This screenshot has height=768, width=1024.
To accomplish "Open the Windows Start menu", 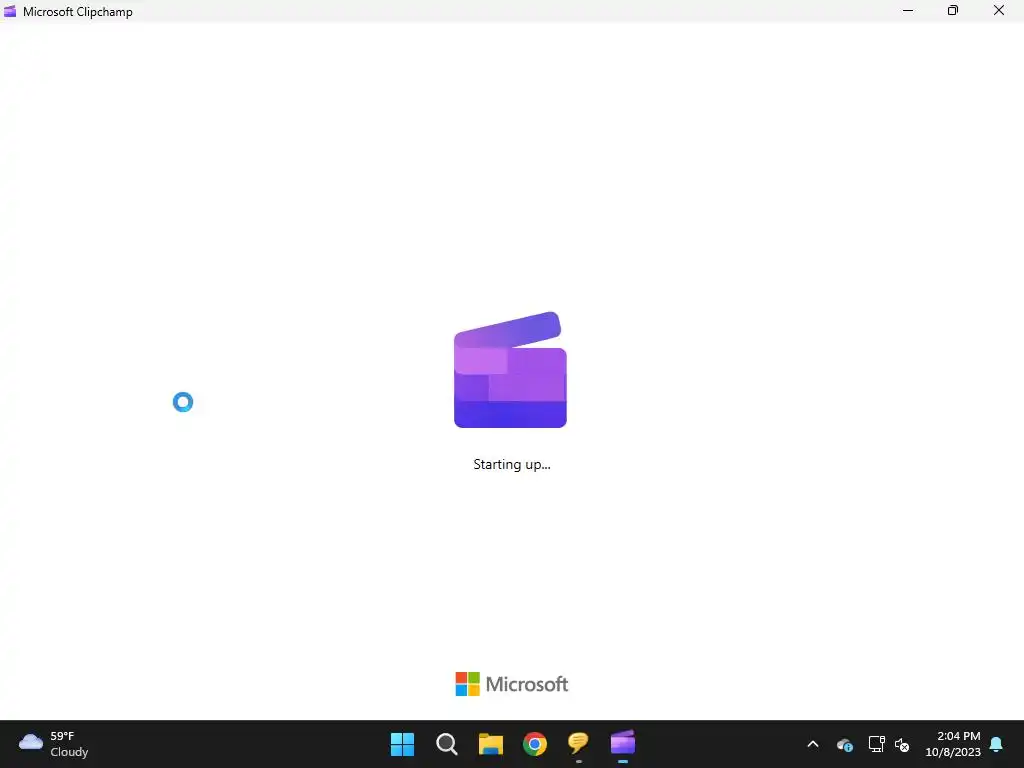I will point(402,744).
